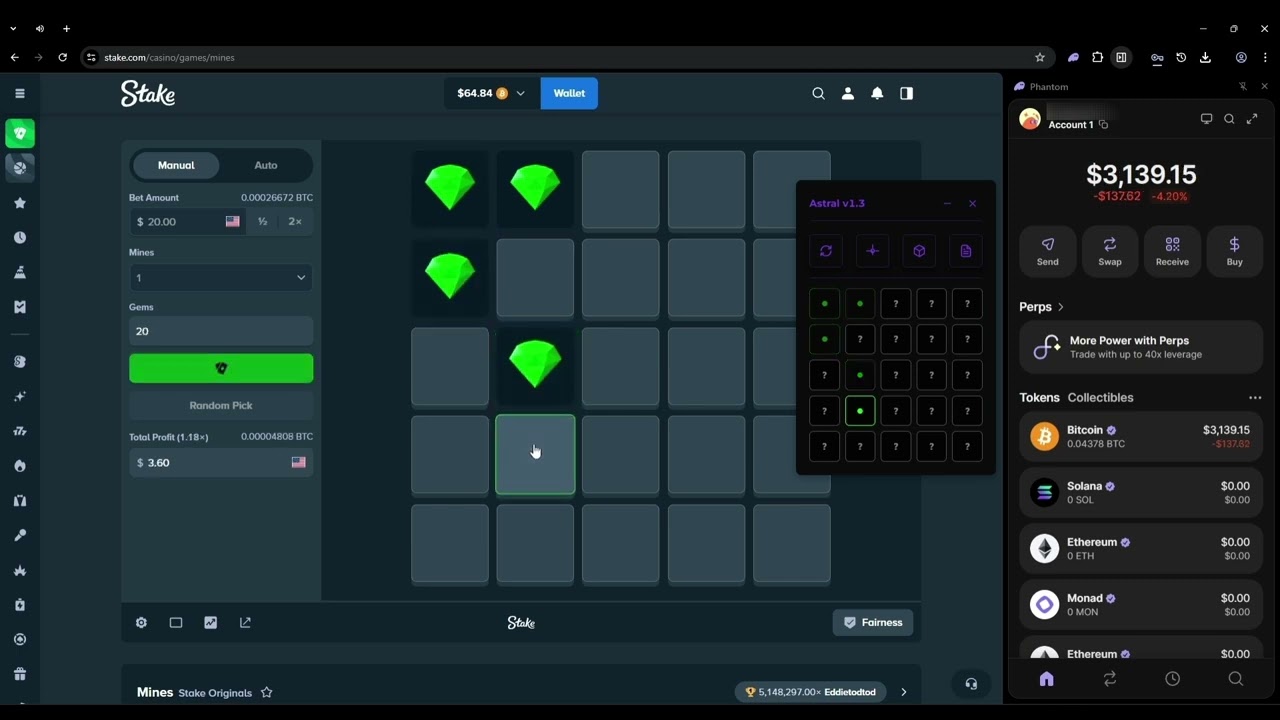Click Astral cube icon

[x=919, y=251]
